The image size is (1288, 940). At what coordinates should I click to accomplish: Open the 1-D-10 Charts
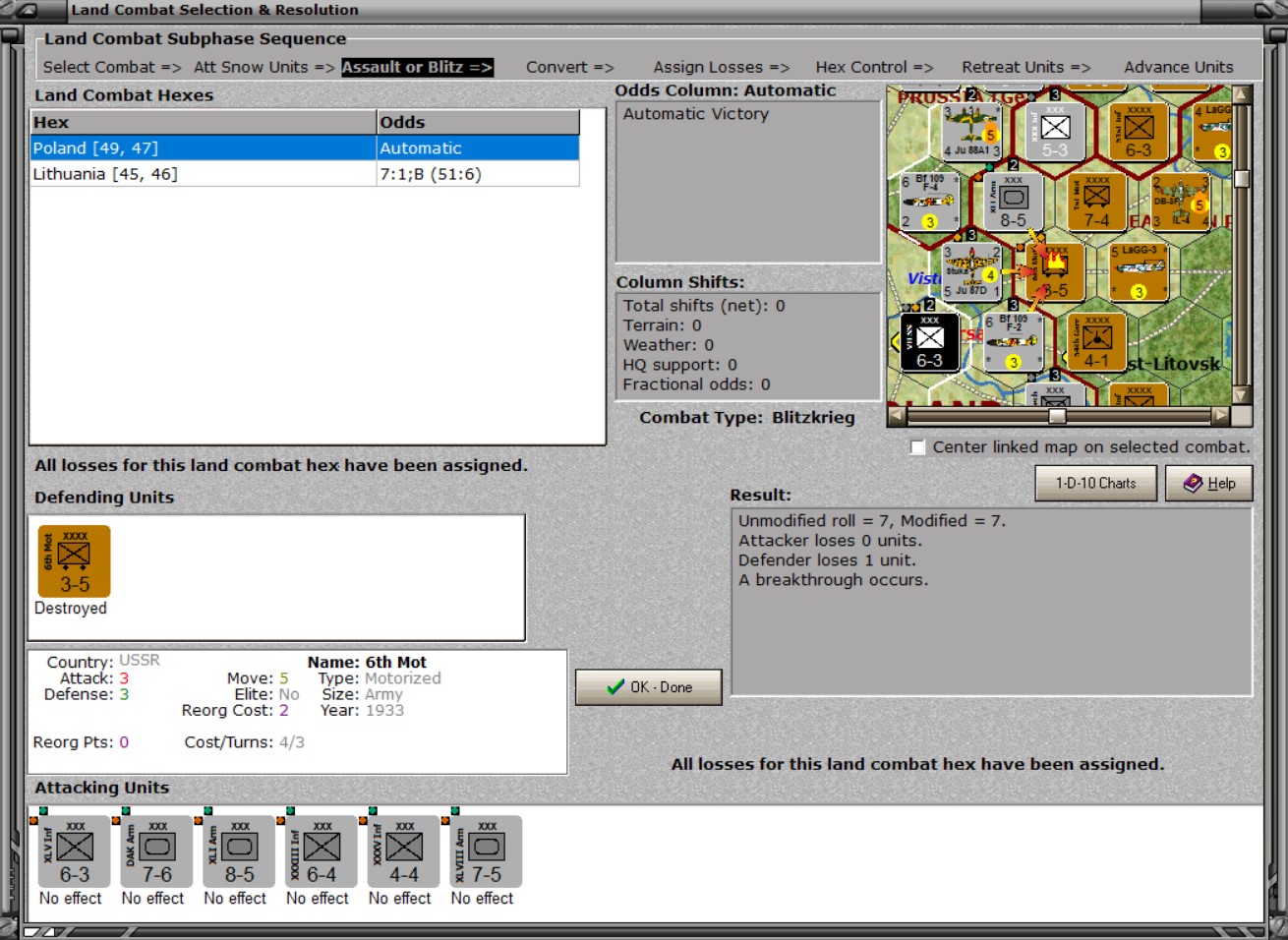1096,483
